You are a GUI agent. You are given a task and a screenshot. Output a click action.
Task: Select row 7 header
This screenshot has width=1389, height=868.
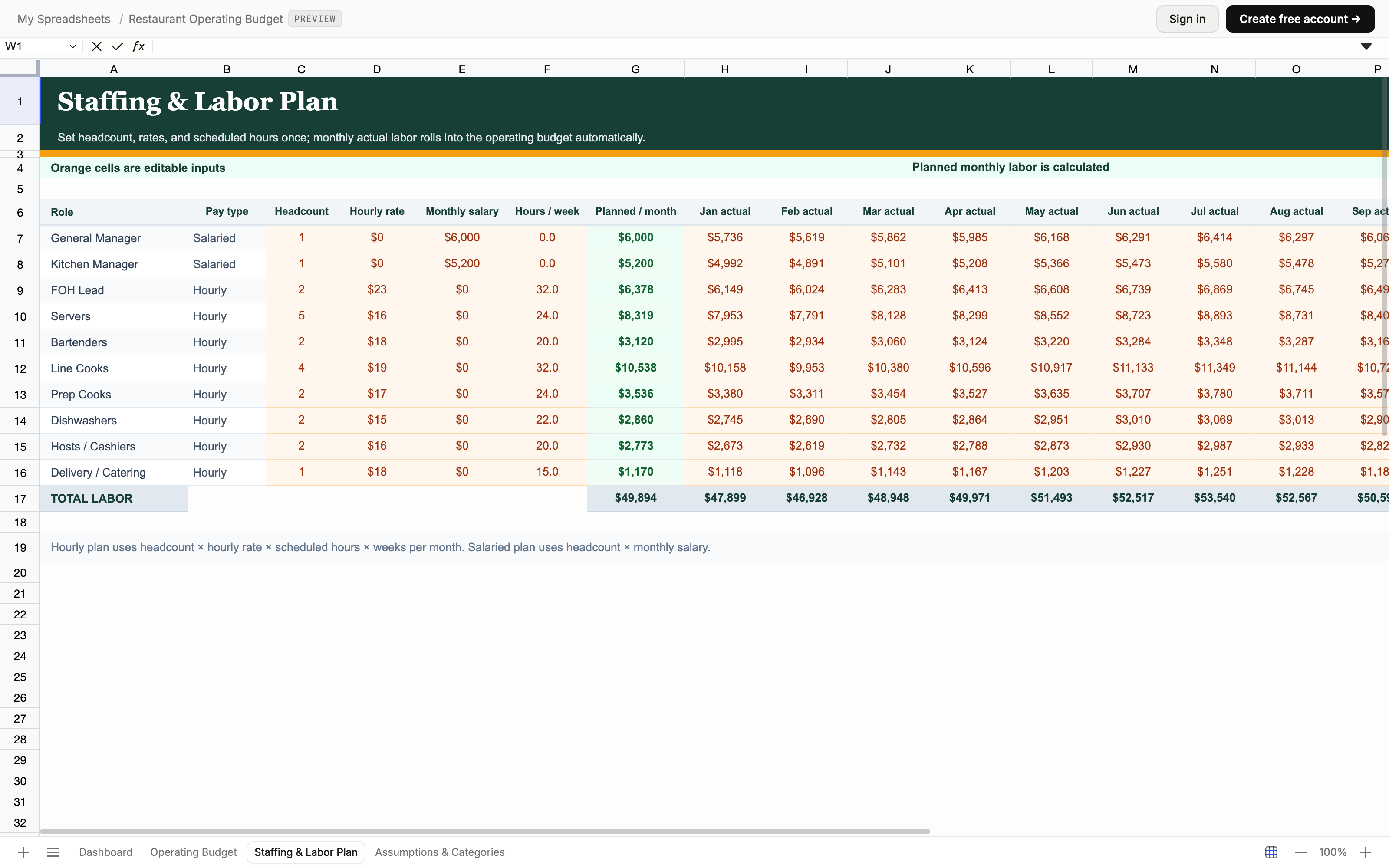[x=20, y=238]
